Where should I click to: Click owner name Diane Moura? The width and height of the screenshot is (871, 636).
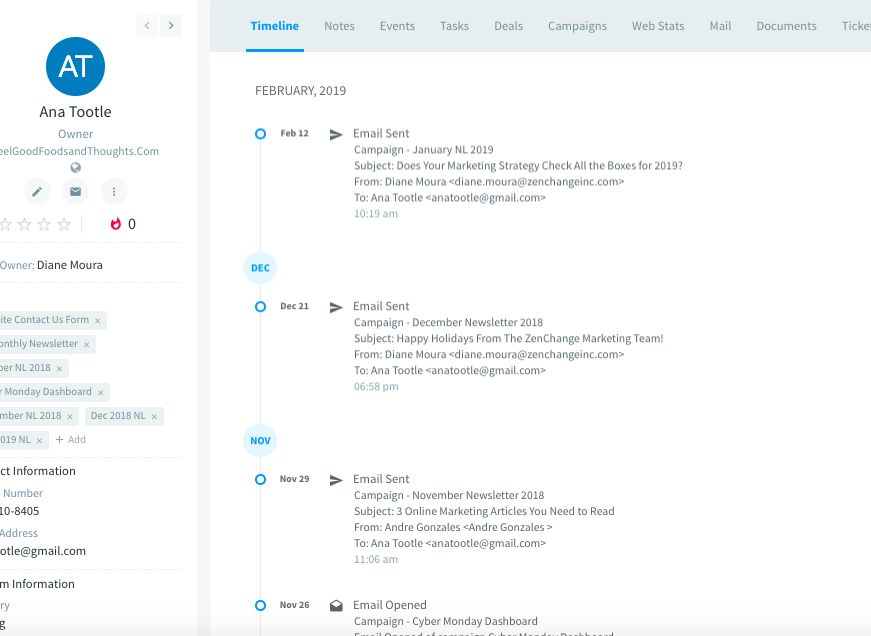point(70,265)
